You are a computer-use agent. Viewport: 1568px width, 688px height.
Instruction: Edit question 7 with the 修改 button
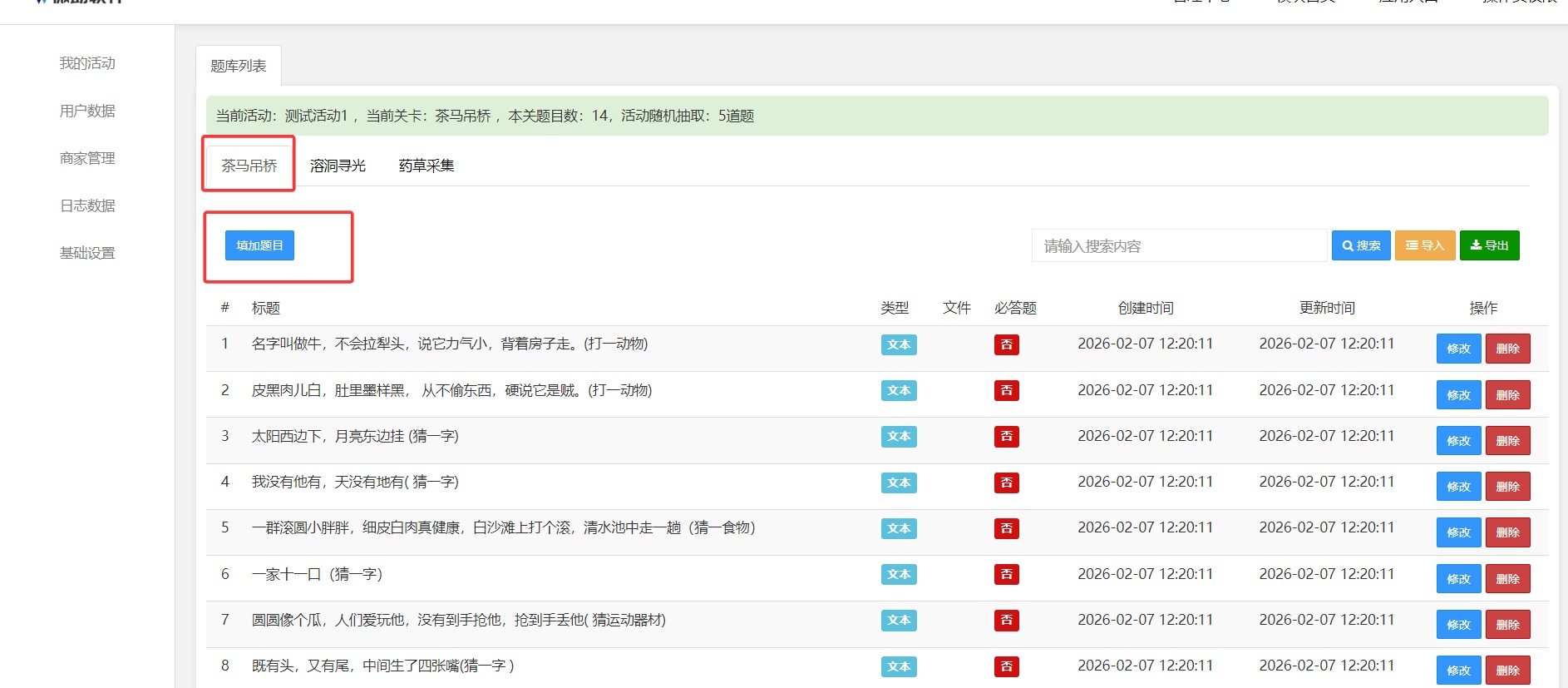click(1458, 625)
